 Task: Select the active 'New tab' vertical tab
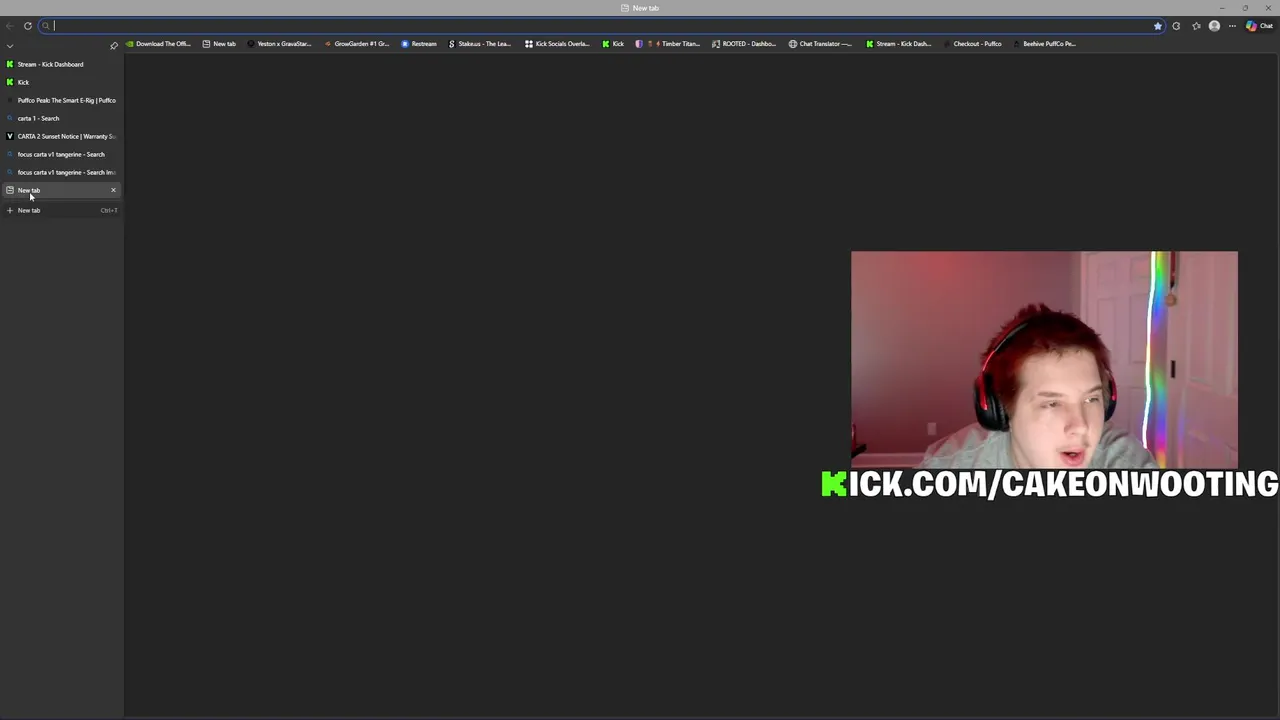tap(62, 190)
